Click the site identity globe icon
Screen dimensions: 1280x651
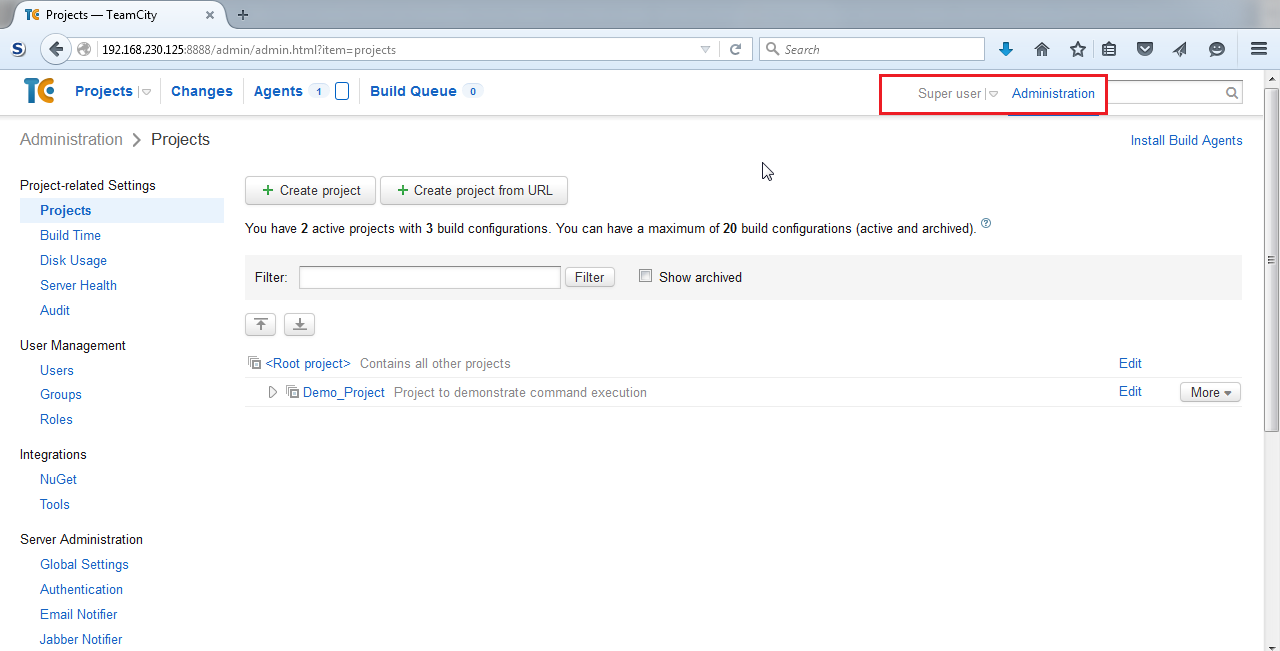[84, 49]
